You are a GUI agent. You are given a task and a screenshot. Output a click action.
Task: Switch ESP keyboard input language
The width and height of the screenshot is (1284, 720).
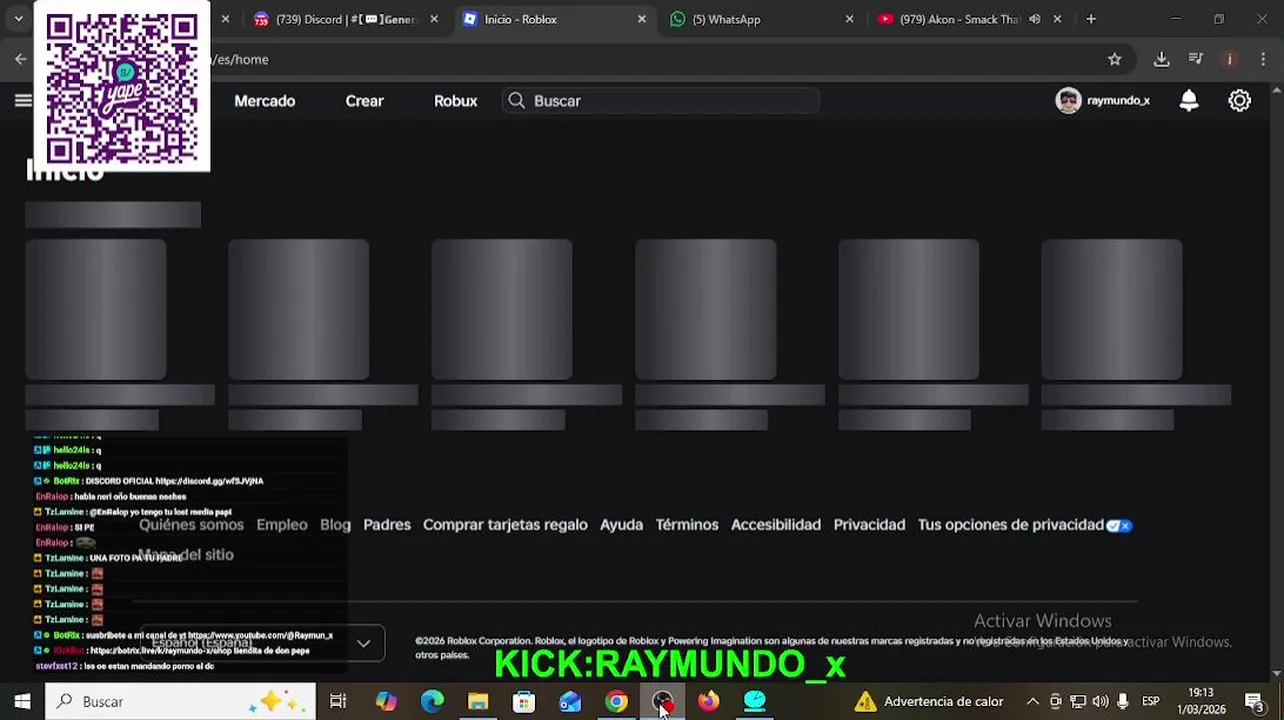(x=1151, y=701)
